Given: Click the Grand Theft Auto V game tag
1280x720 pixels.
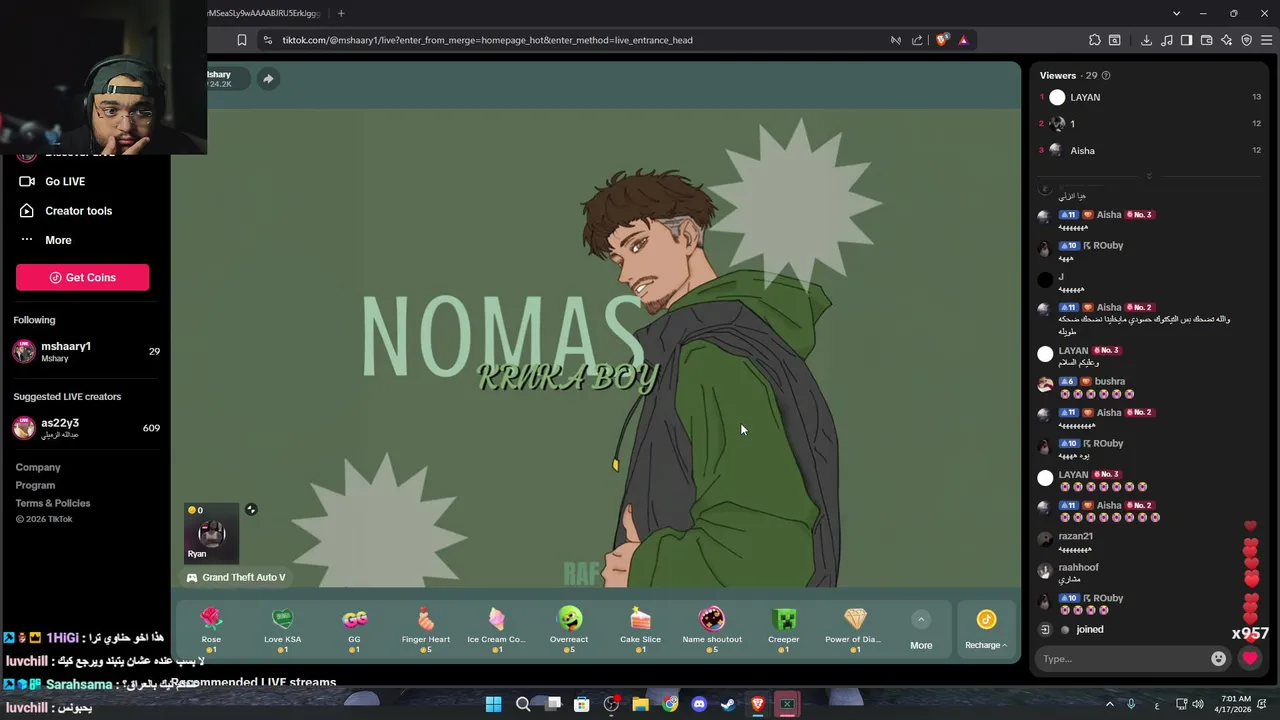Looking at the screenshot, I should coord(236,577).
